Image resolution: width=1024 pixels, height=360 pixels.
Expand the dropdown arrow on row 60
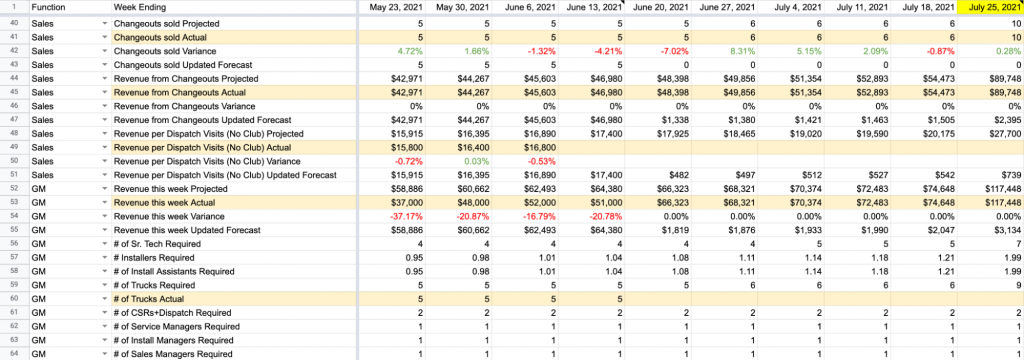pos(104,299)
